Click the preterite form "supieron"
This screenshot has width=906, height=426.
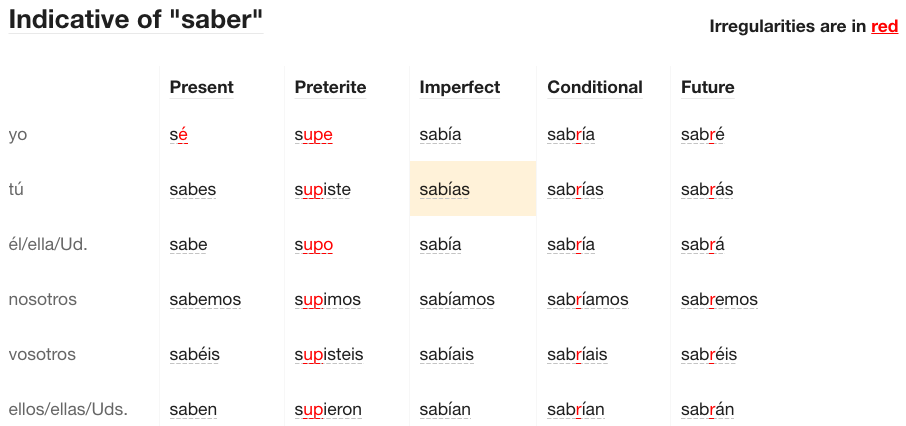click(x=328, y=409)
